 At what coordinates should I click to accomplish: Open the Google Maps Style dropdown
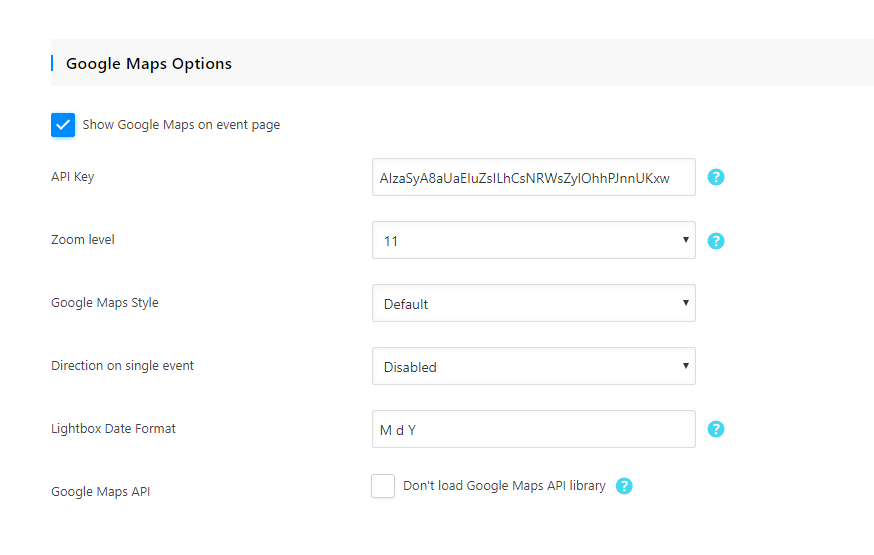pyautogui.click(x=533, y=303)
